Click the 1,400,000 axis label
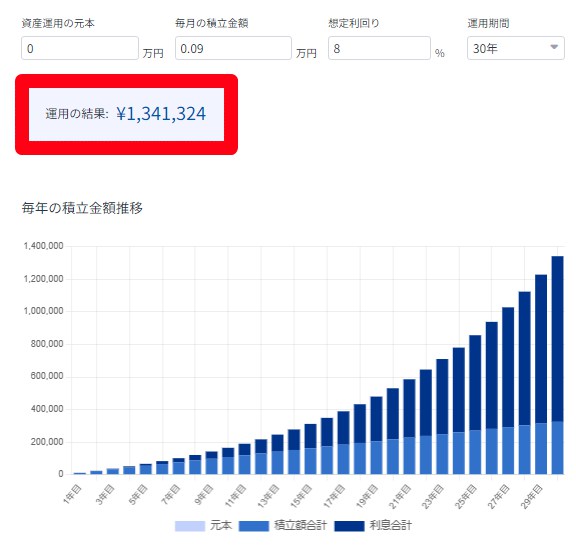This screenshot has width=576, height=545. tap(43, 246)
